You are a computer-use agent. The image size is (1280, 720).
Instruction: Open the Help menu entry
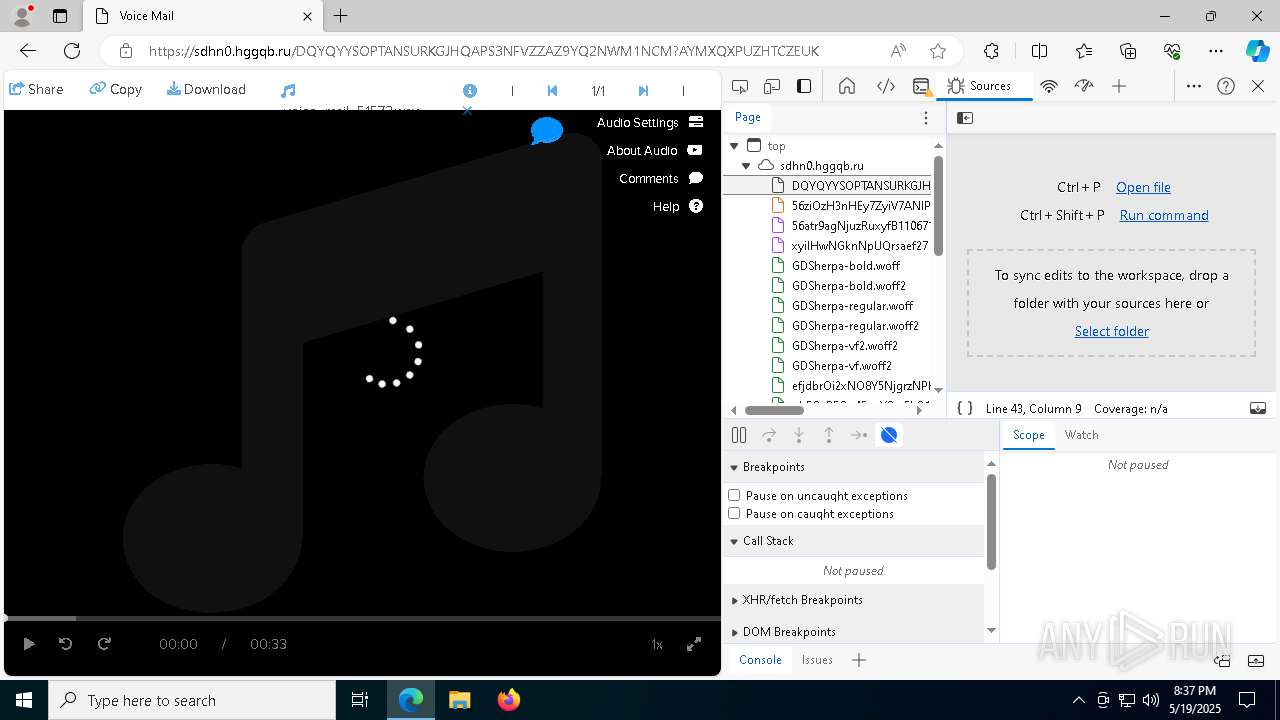(x=678, y=206)
